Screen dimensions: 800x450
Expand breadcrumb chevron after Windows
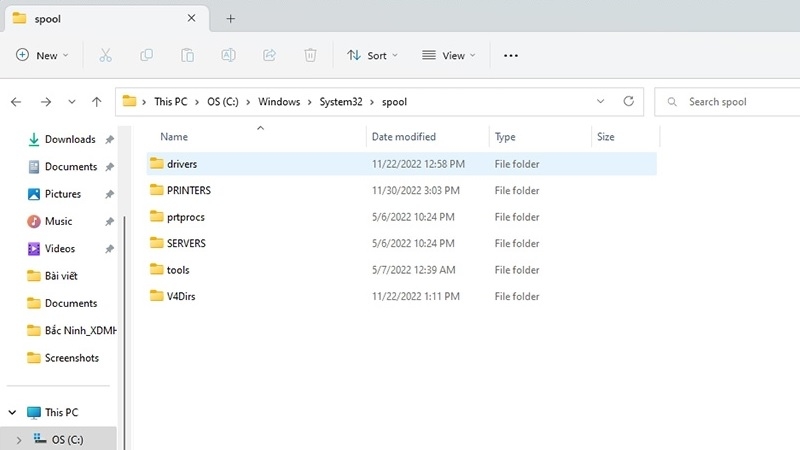click(310, 102)
